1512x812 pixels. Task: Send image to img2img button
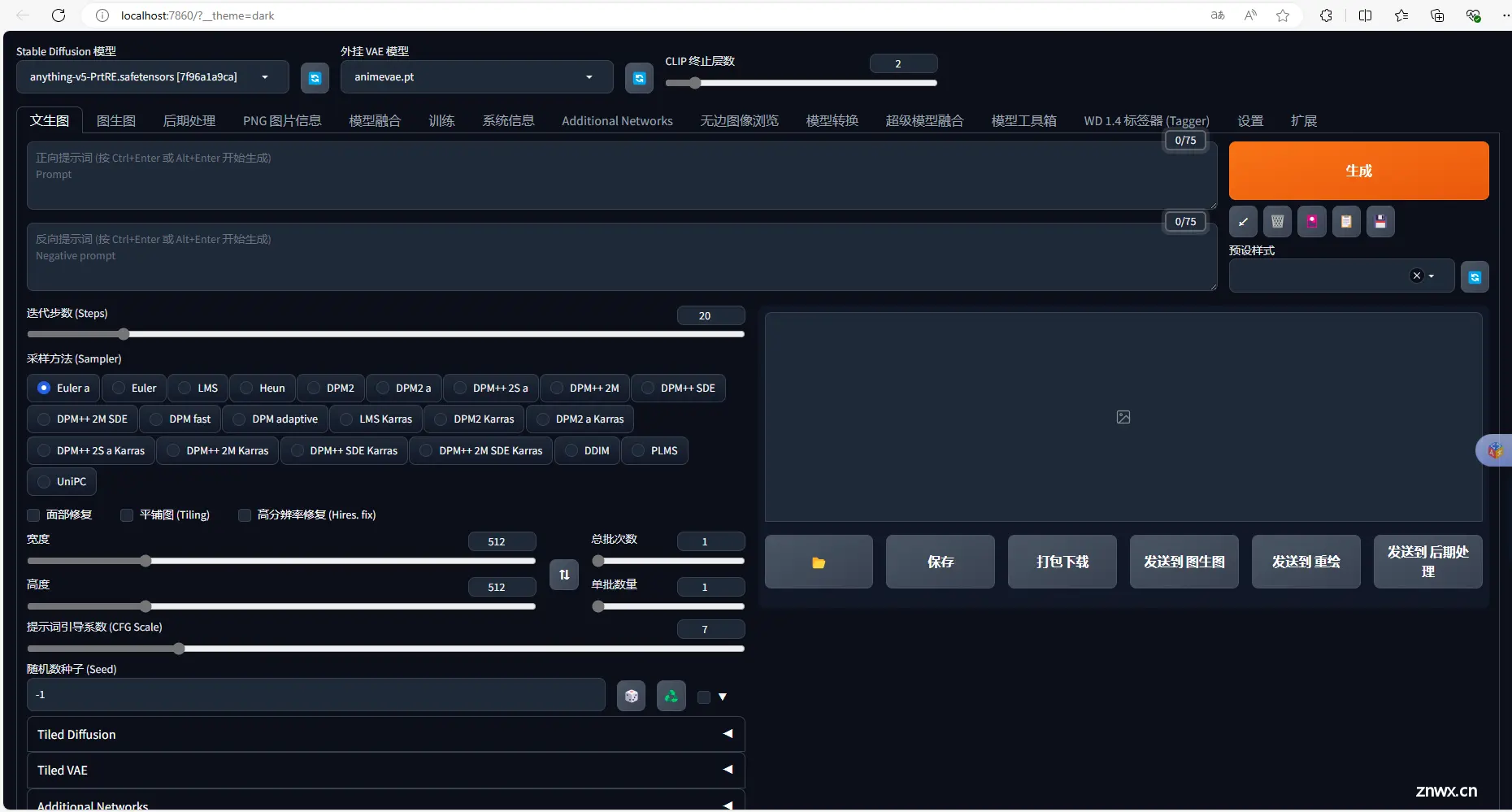1184,562
